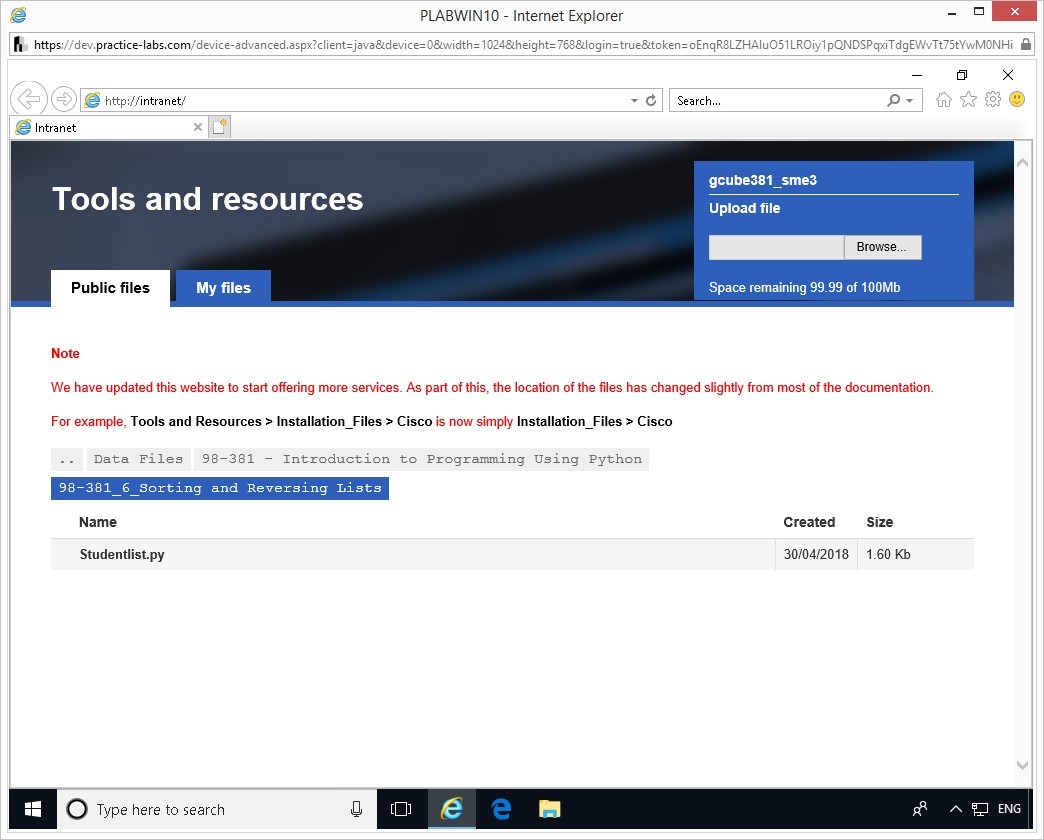Close the Intranet browser tab
Viewport: 1044px width, 840px height.
pos(197,128)
